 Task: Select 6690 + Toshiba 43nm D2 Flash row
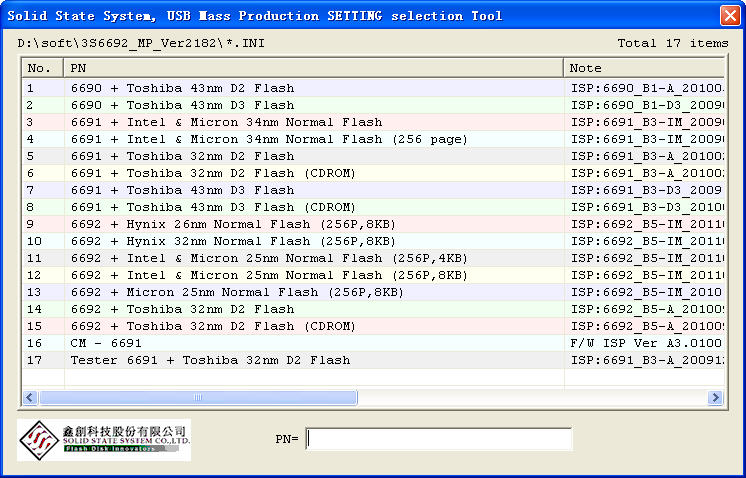click(x=183, y=88)
